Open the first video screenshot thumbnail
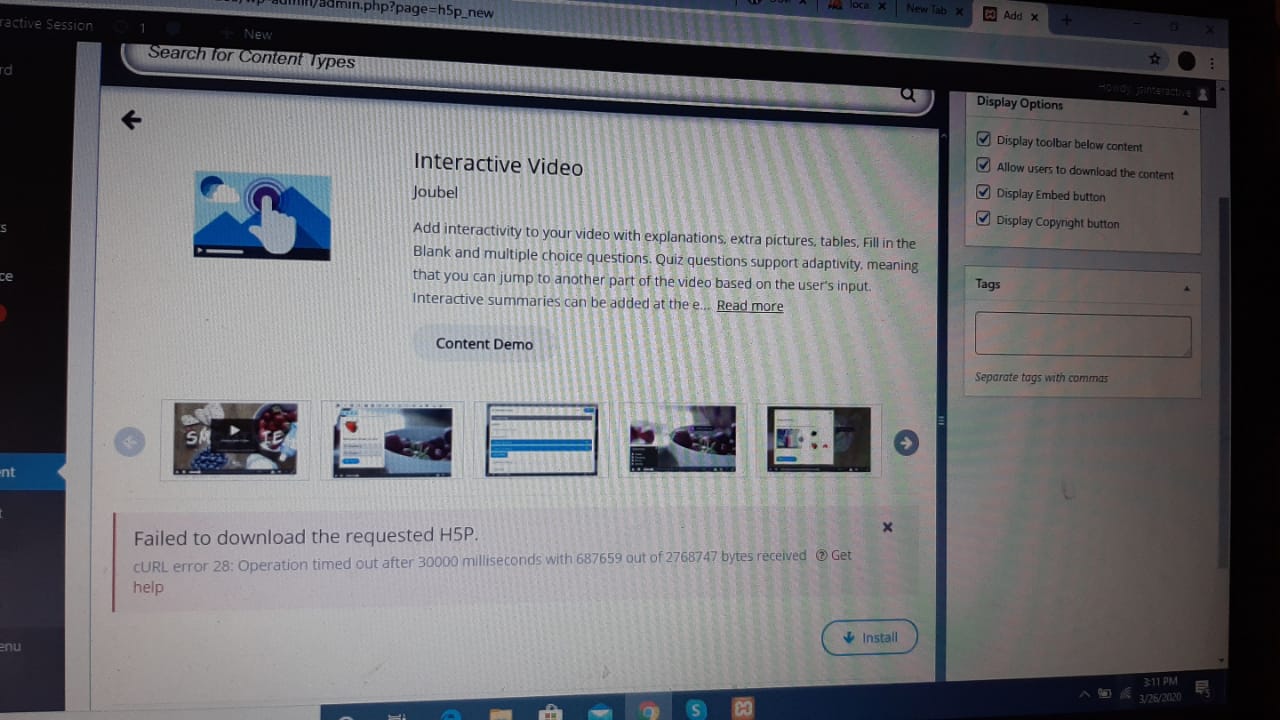 235,438
